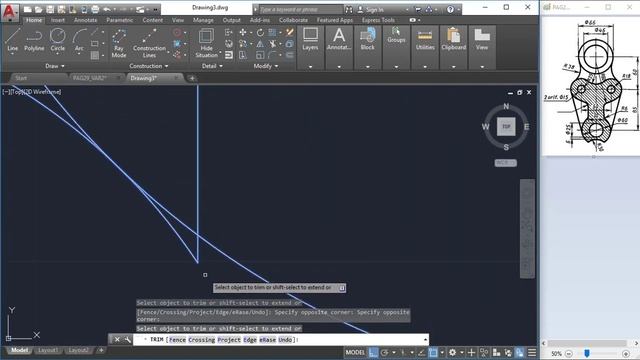Screen dimensions: 640x360
Task: Open the Layers panel button
Action: click(310, 40)
